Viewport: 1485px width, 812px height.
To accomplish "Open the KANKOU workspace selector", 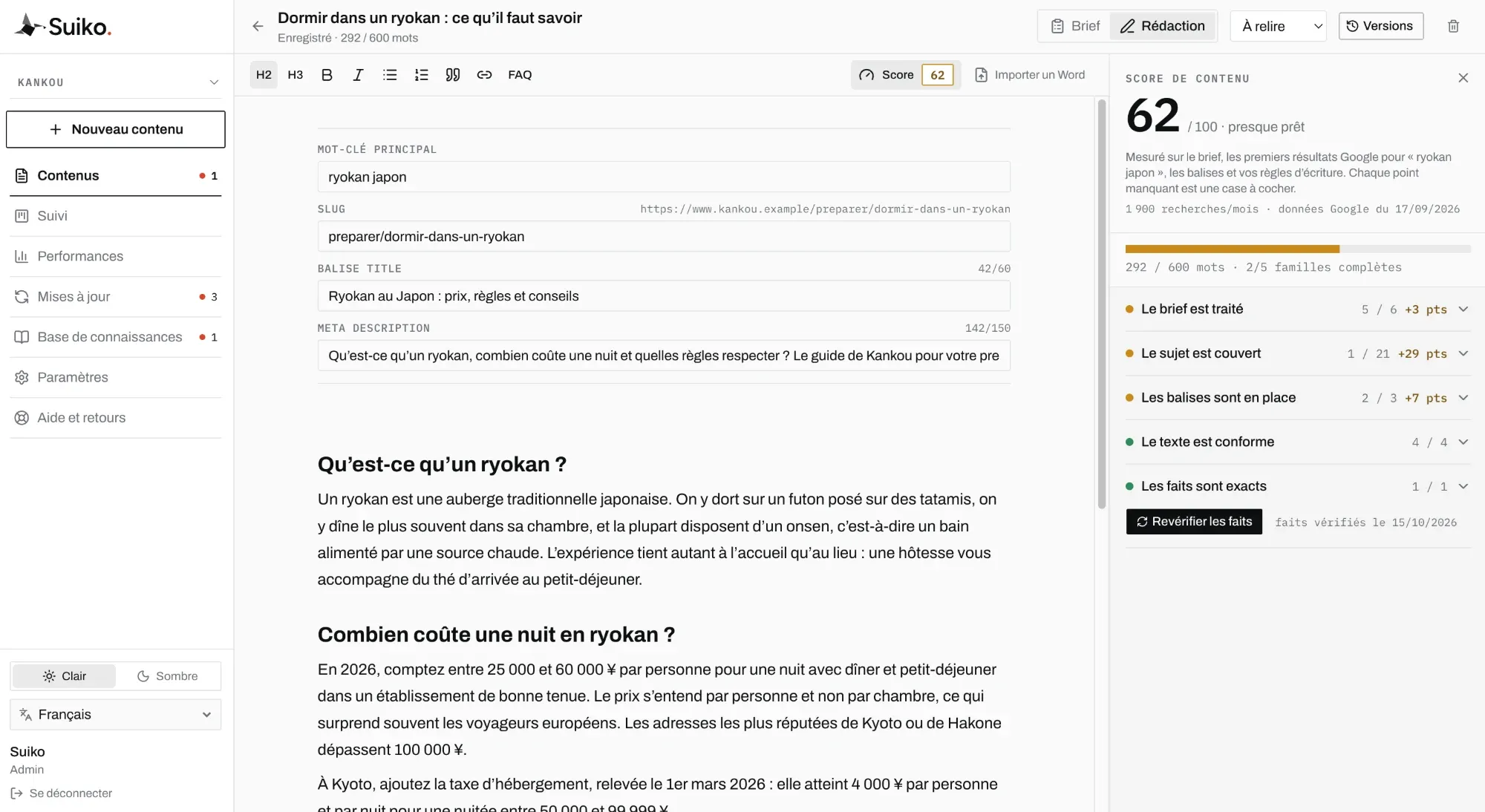I will [117, 82].
